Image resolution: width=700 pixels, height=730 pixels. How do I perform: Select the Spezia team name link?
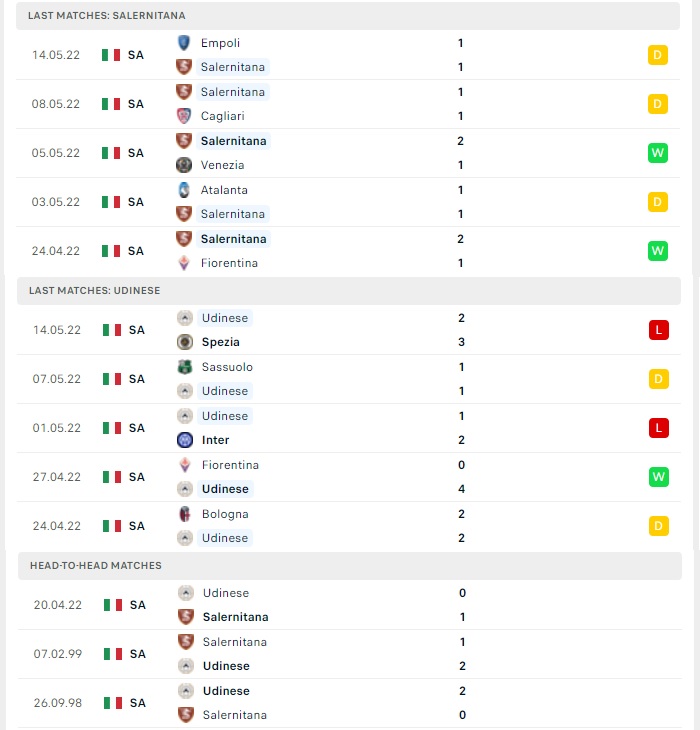click(221, 342)
